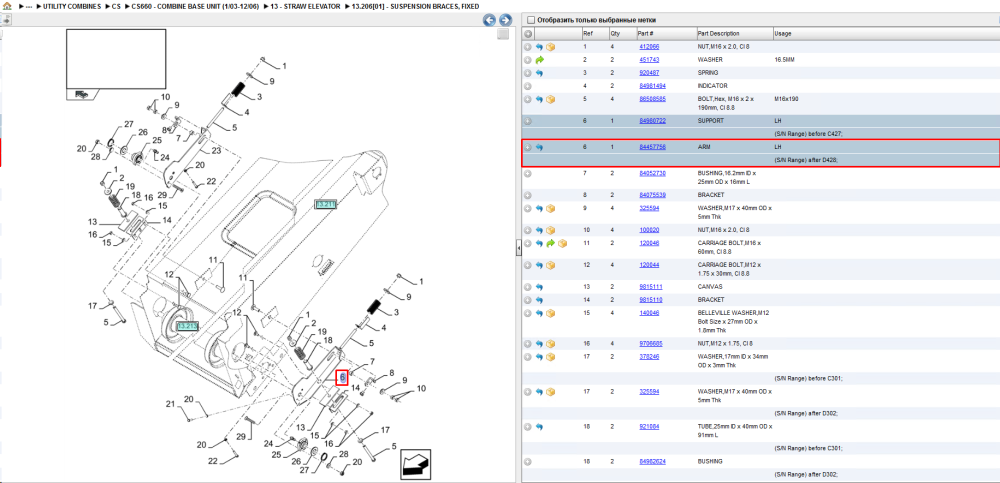Open part number 84457756 link
The width and height of the screenshot is (1000, 483).
tap(652, 147)
